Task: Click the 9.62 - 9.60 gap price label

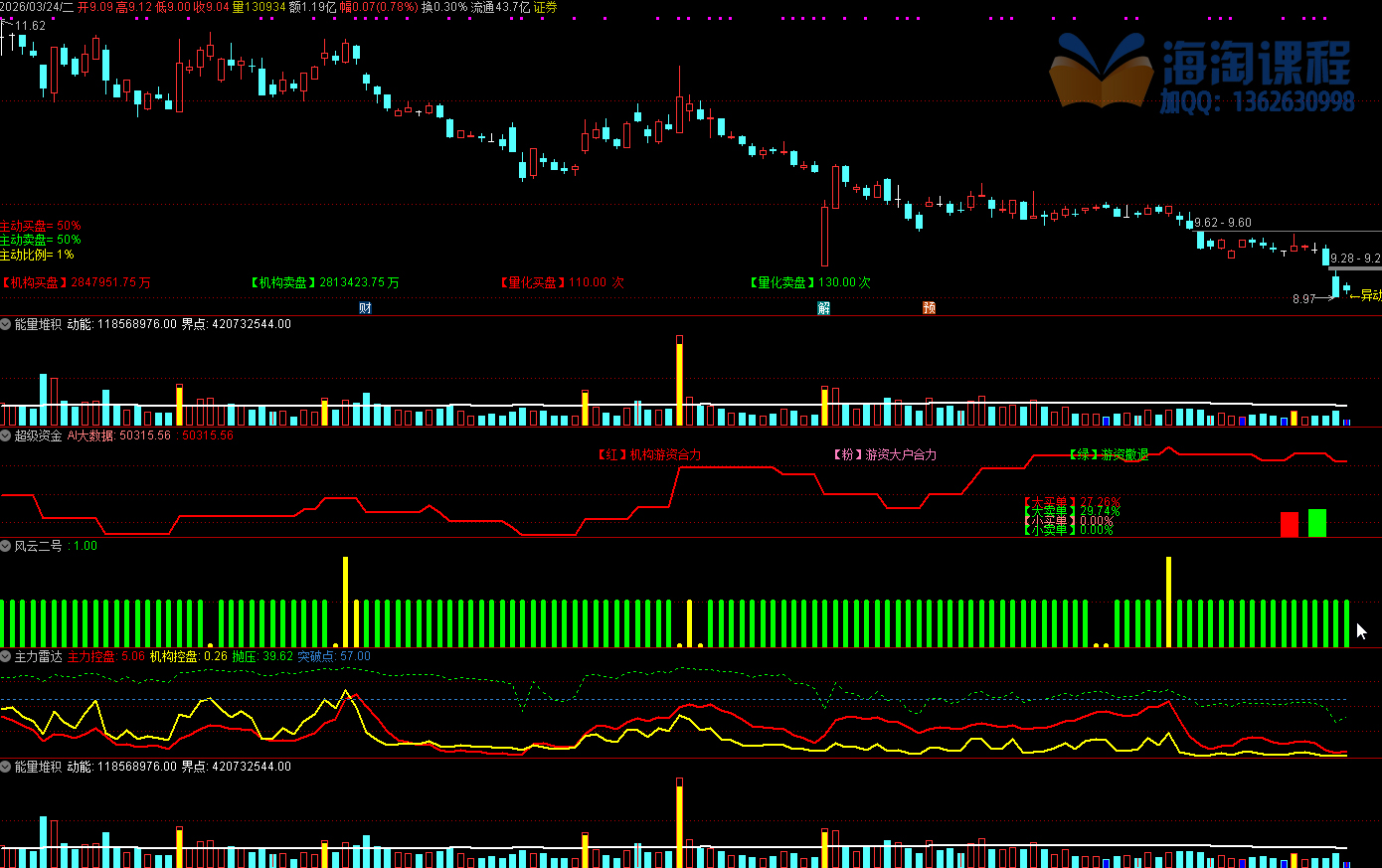Action: 1223,223
